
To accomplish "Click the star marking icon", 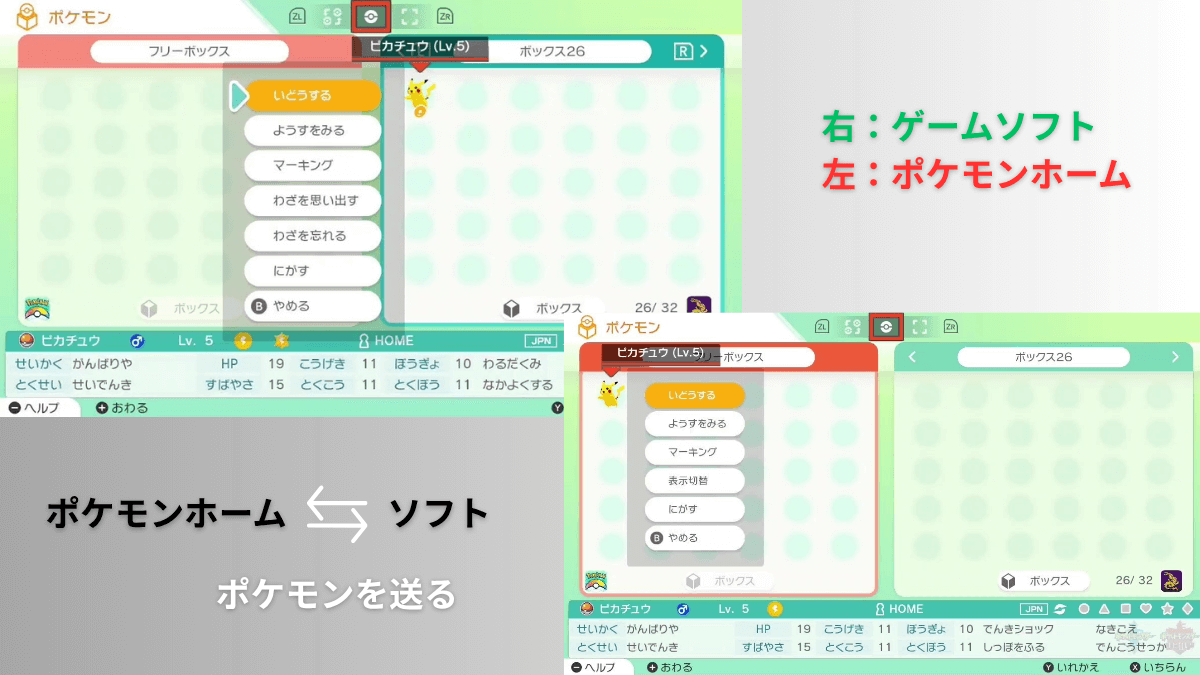I will [1166, 609].
